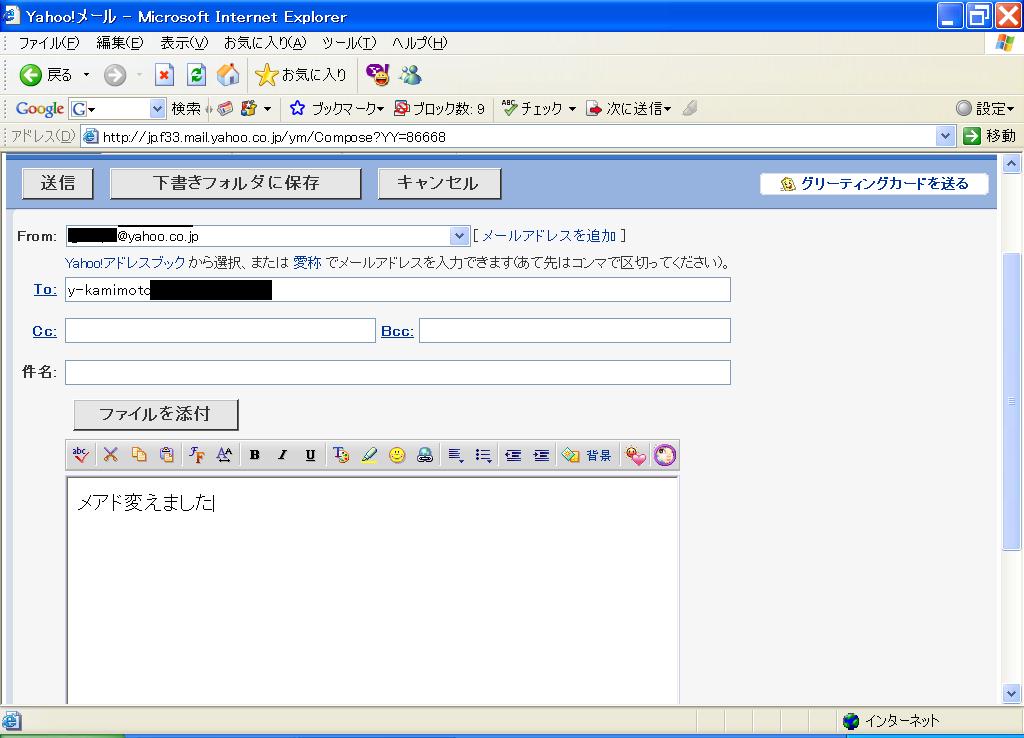Open the Back history dropdown arrow
The height and width of the screenshot is (738, 1024).
(x=86, y=75)
